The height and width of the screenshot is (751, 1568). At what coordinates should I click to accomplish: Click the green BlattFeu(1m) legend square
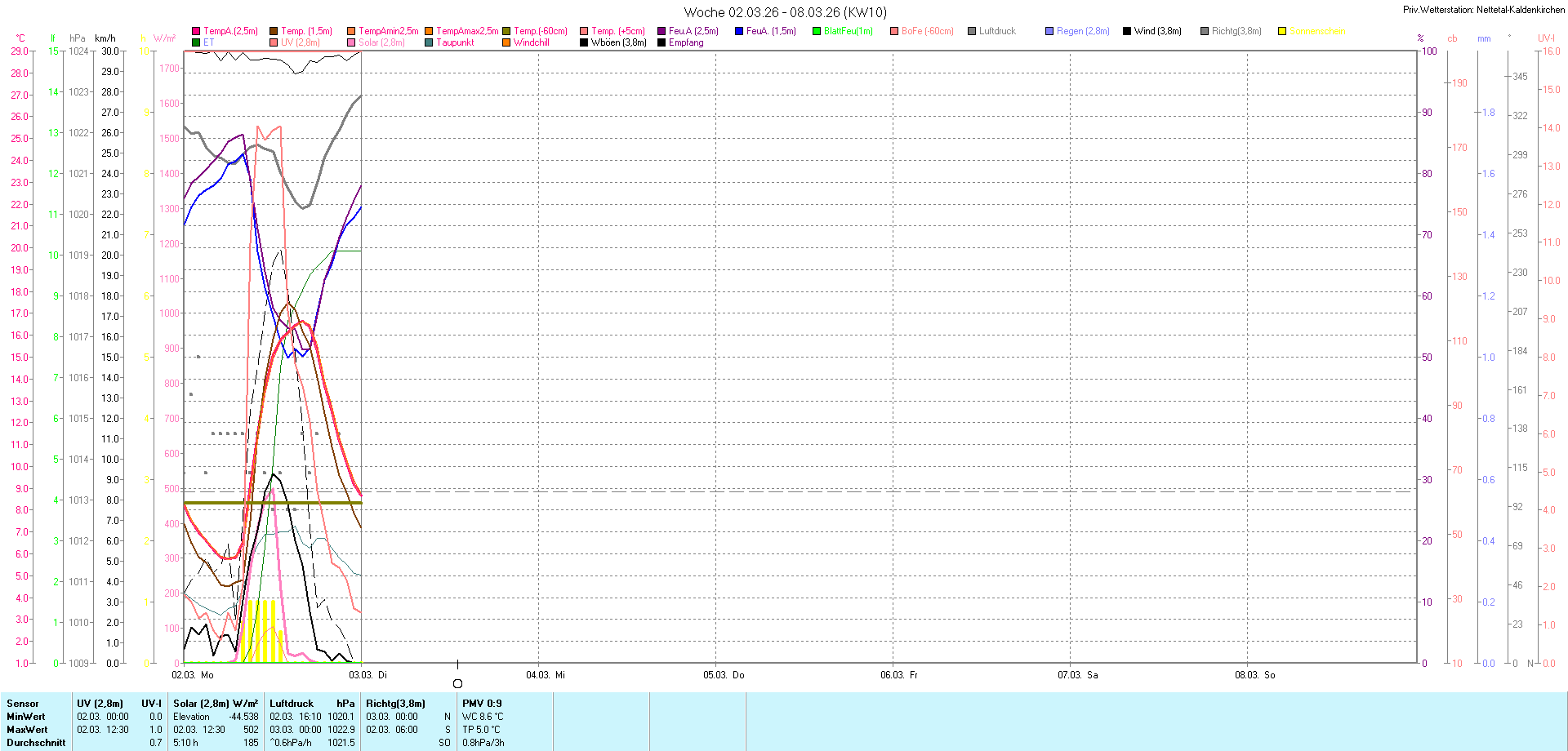[817, 31]
